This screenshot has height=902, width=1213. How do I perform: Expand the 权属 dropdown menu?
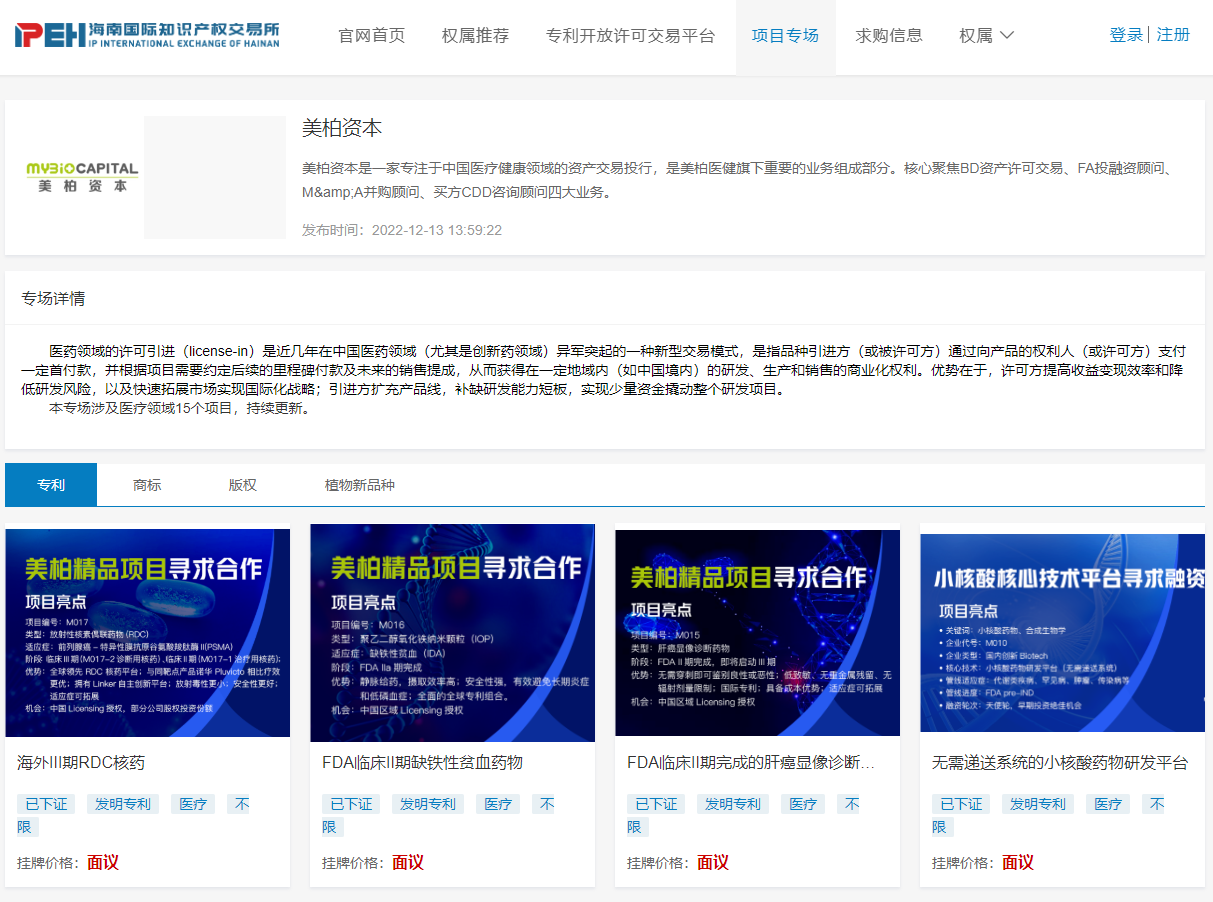(x=986, y=36)
